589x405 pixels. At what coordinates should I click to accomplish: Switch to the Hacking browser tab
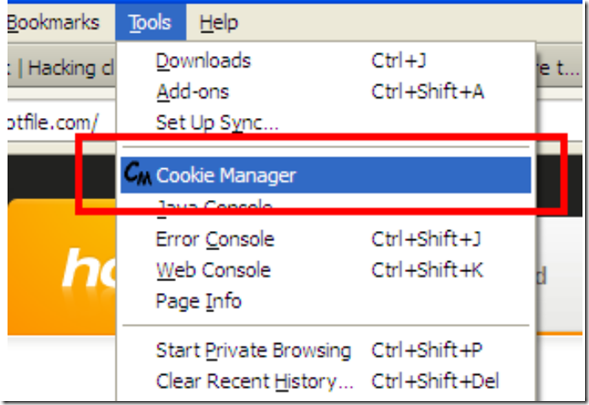[x=61, y=68]
